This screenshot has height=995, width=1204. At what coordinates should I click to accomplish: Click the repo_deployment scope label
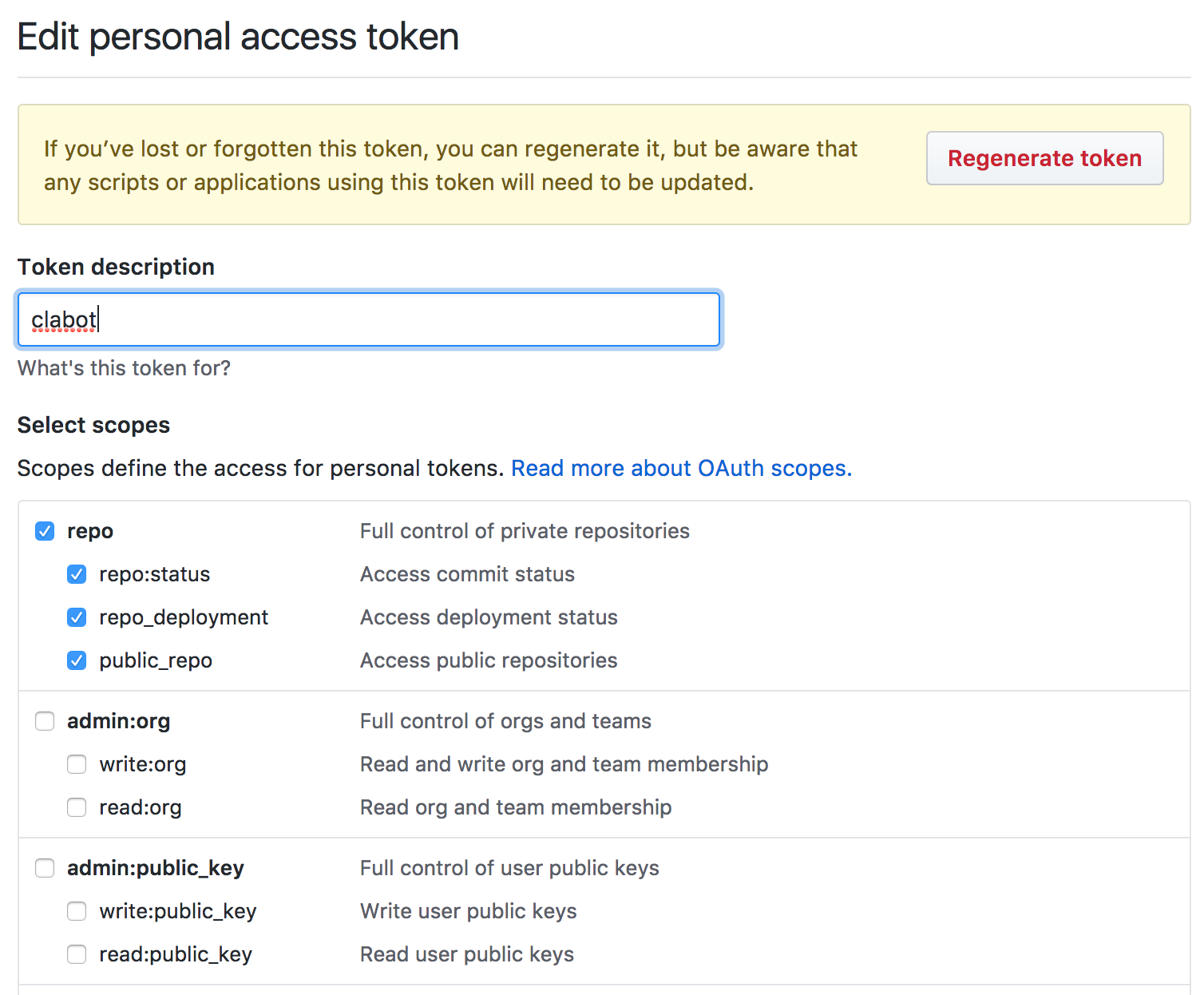pyautogui.click(x=184, y=617)
